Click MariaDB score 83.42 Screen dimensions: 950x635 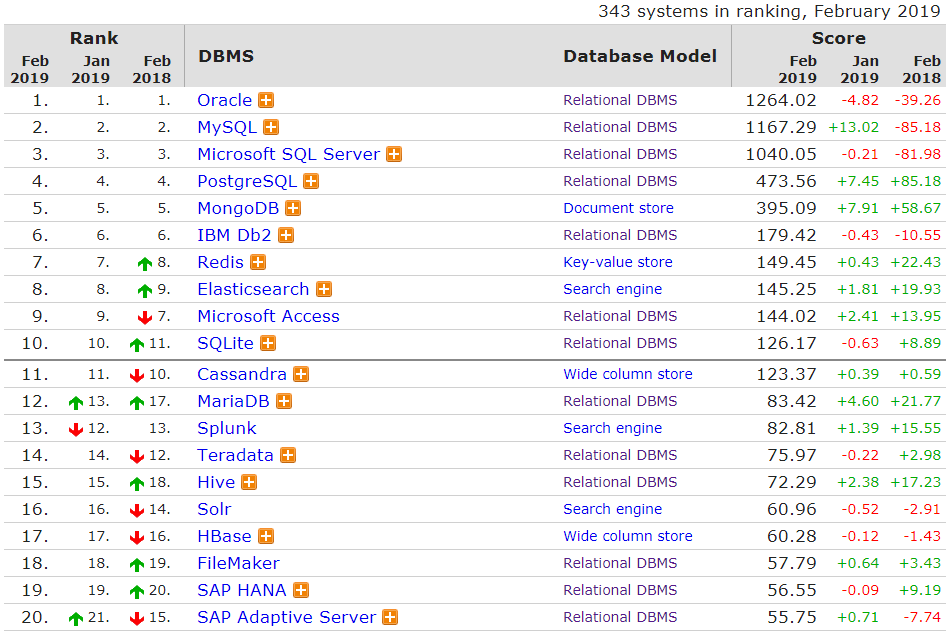791,401
